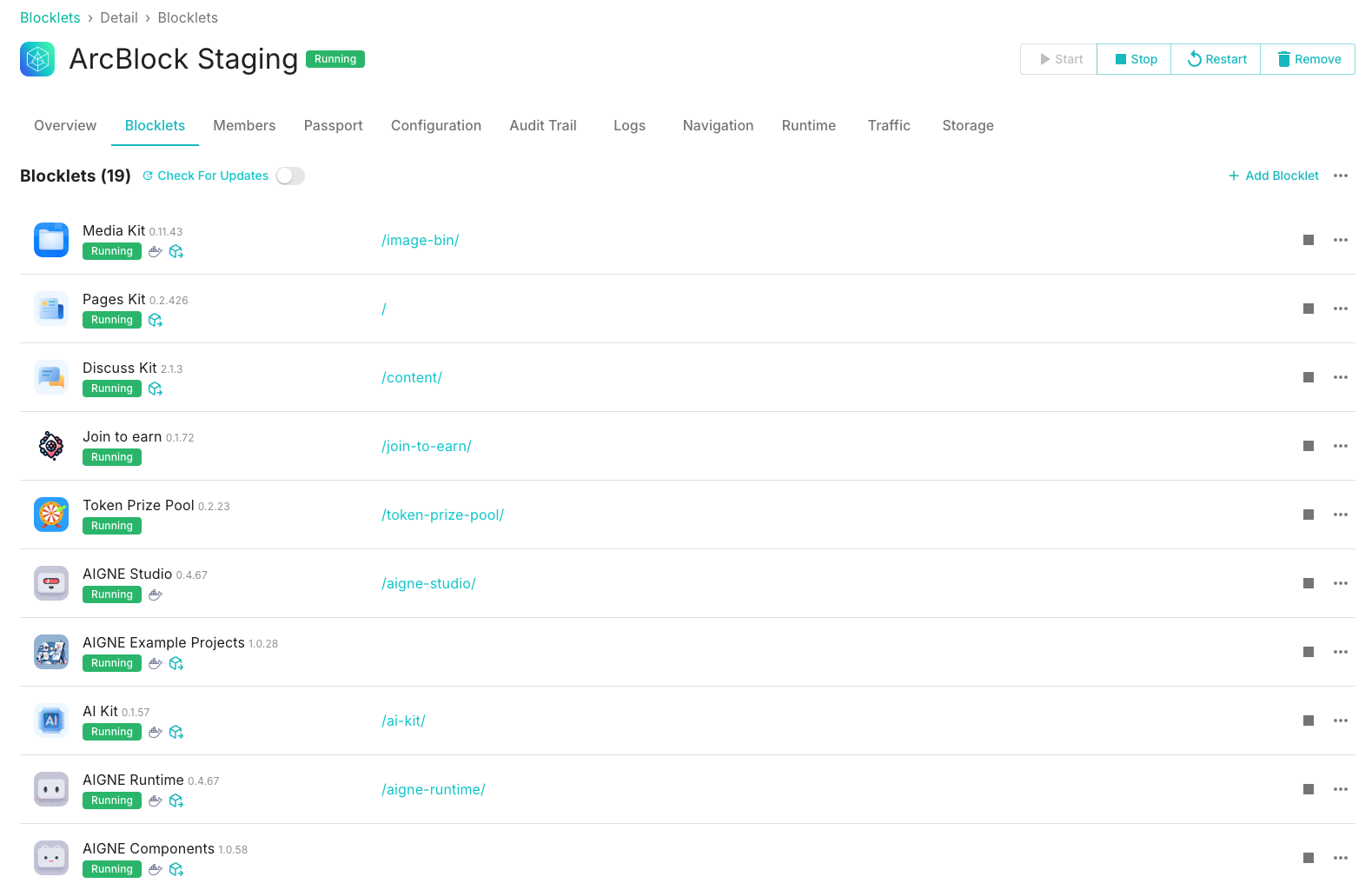Switch to the Members tab

(244, 125)
